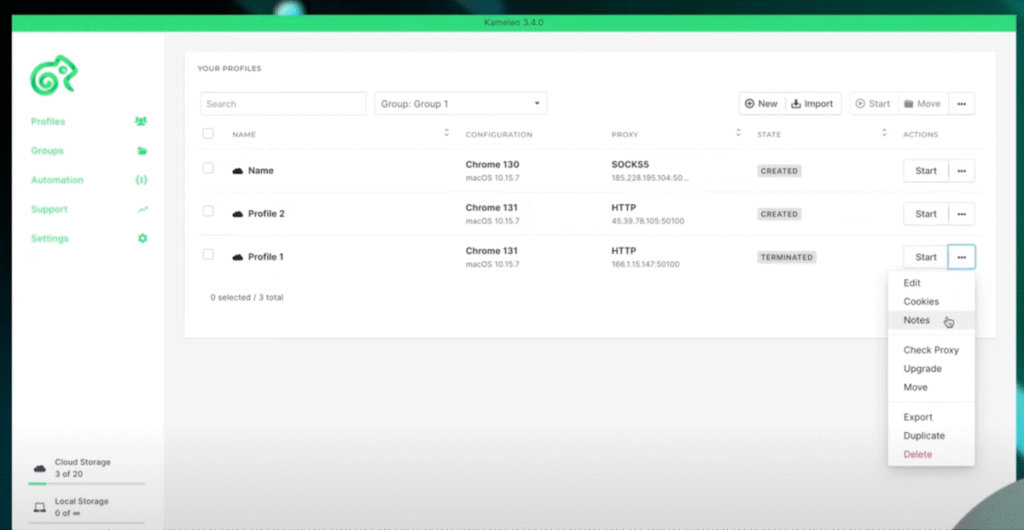Click the cloud icon beside Profile 2

(x=238, y=214)
